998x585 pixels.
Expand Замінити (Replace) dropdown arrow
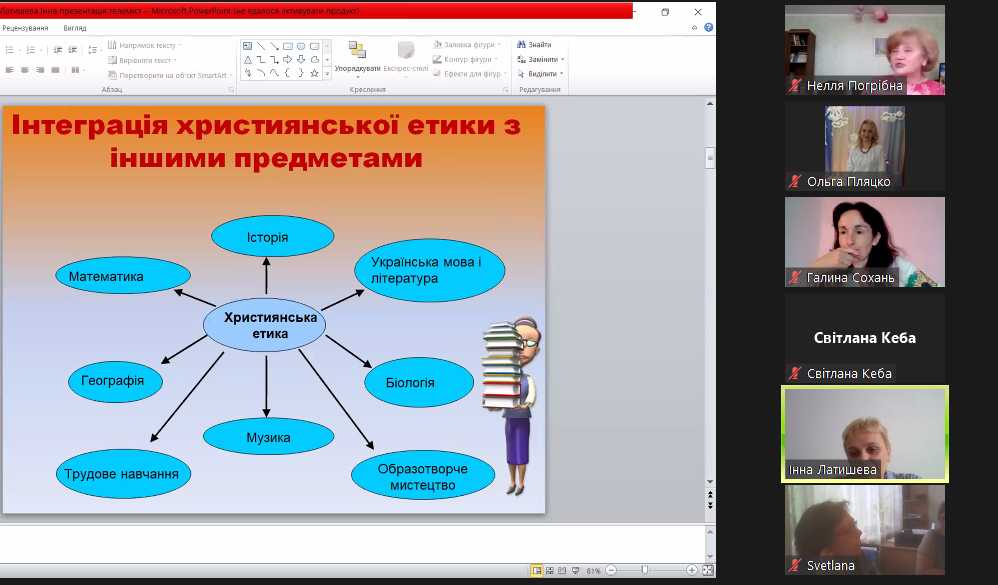click(x=561, y=59)
